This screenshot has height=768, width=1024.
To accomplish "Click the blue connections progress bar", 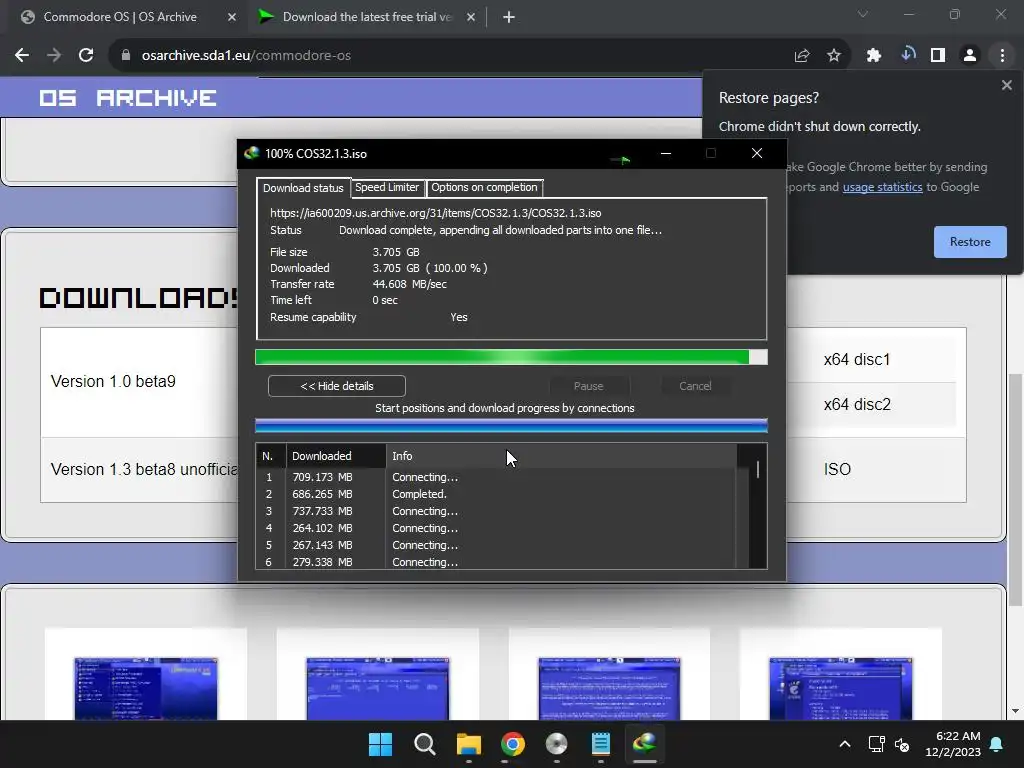I will (x=511, y=426).
